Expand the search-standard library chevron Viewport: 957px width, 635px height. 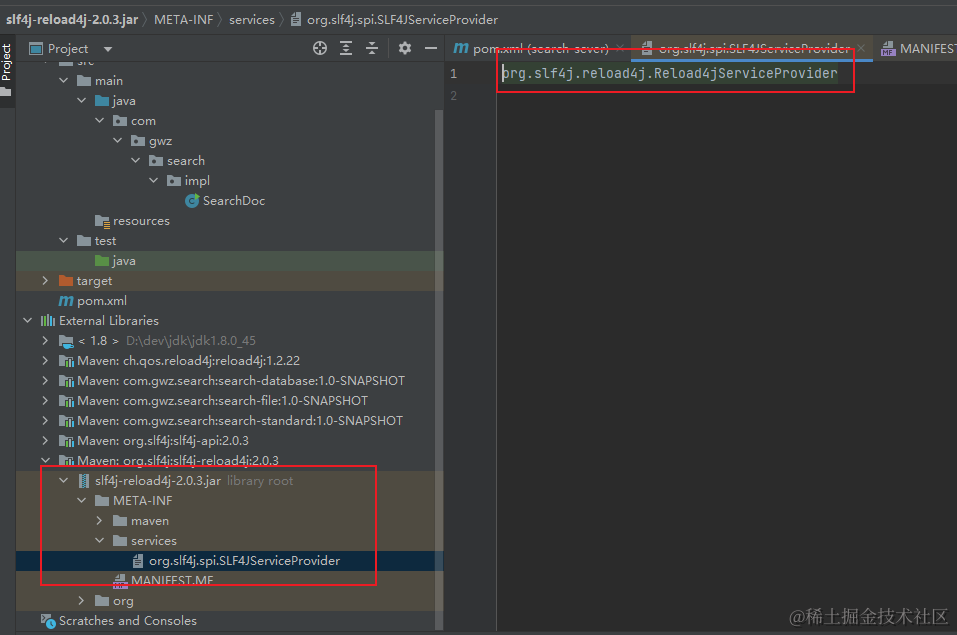click(x=45, y=420)
